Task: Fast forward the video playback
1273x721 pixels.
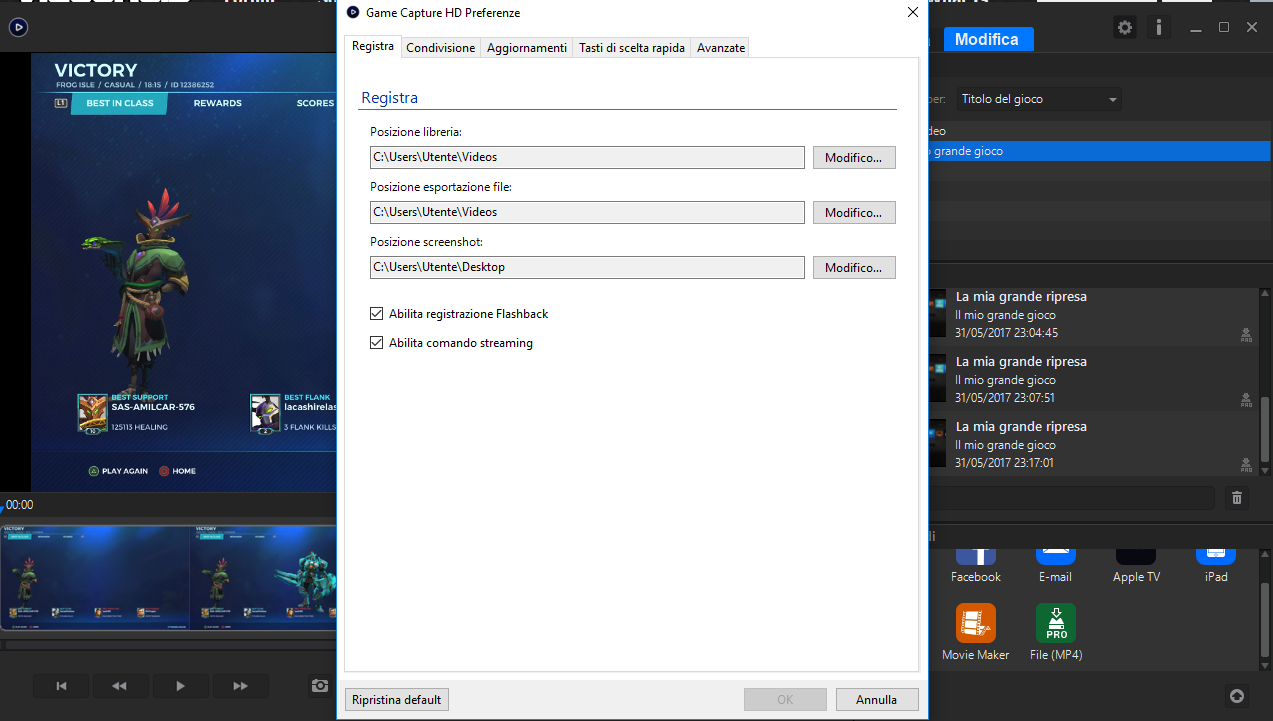Action: 240,686
